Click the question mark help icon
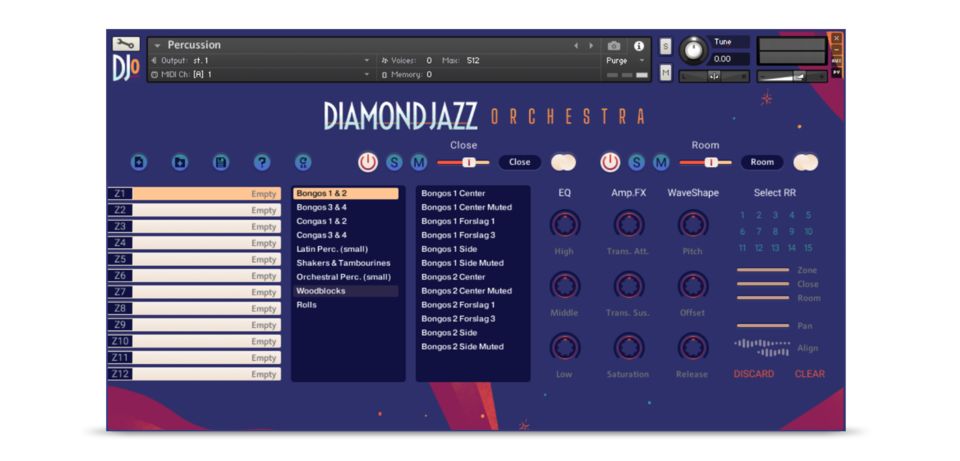Screen dimensions: 960x461 [262, 162]
